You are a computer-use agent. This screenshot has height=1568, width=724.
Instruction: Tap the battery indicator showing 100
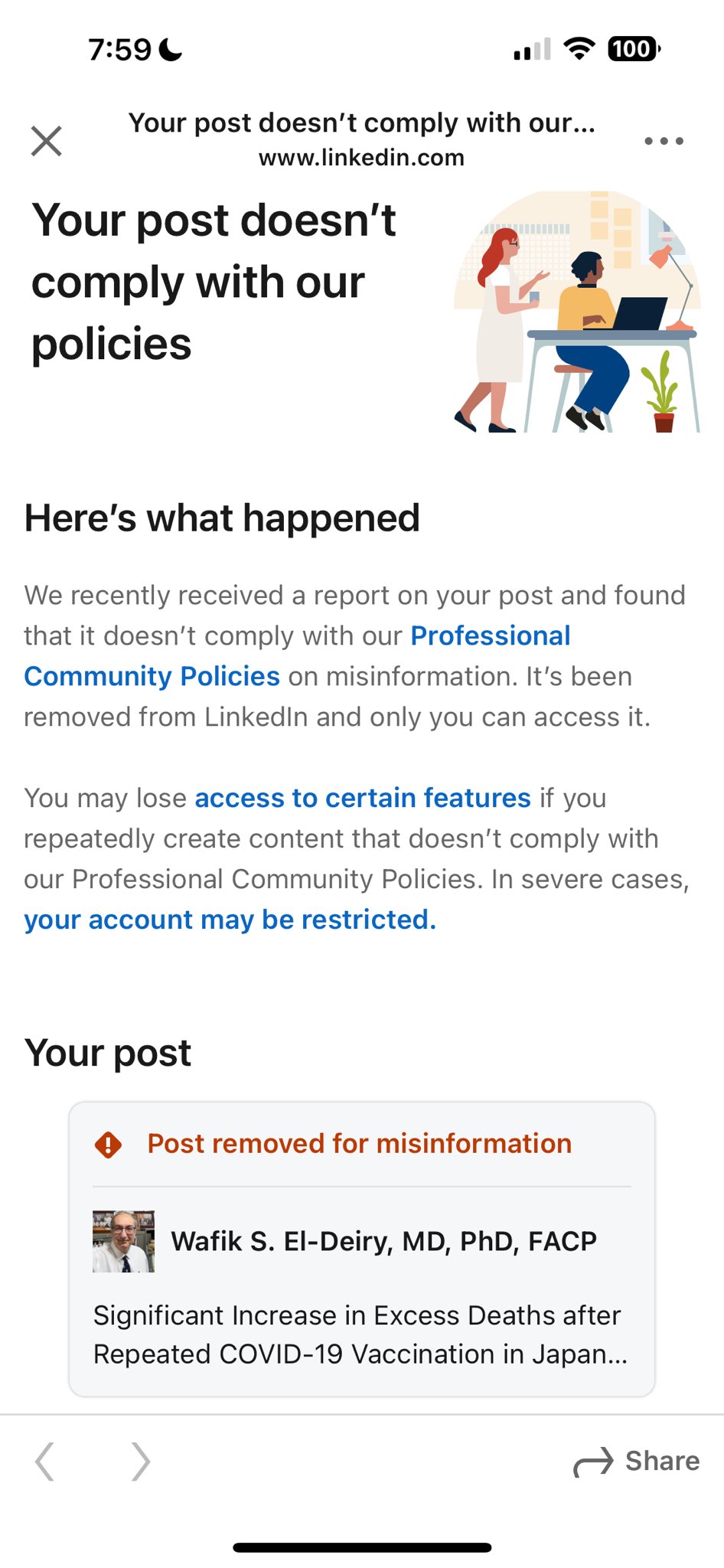(633, 49)
